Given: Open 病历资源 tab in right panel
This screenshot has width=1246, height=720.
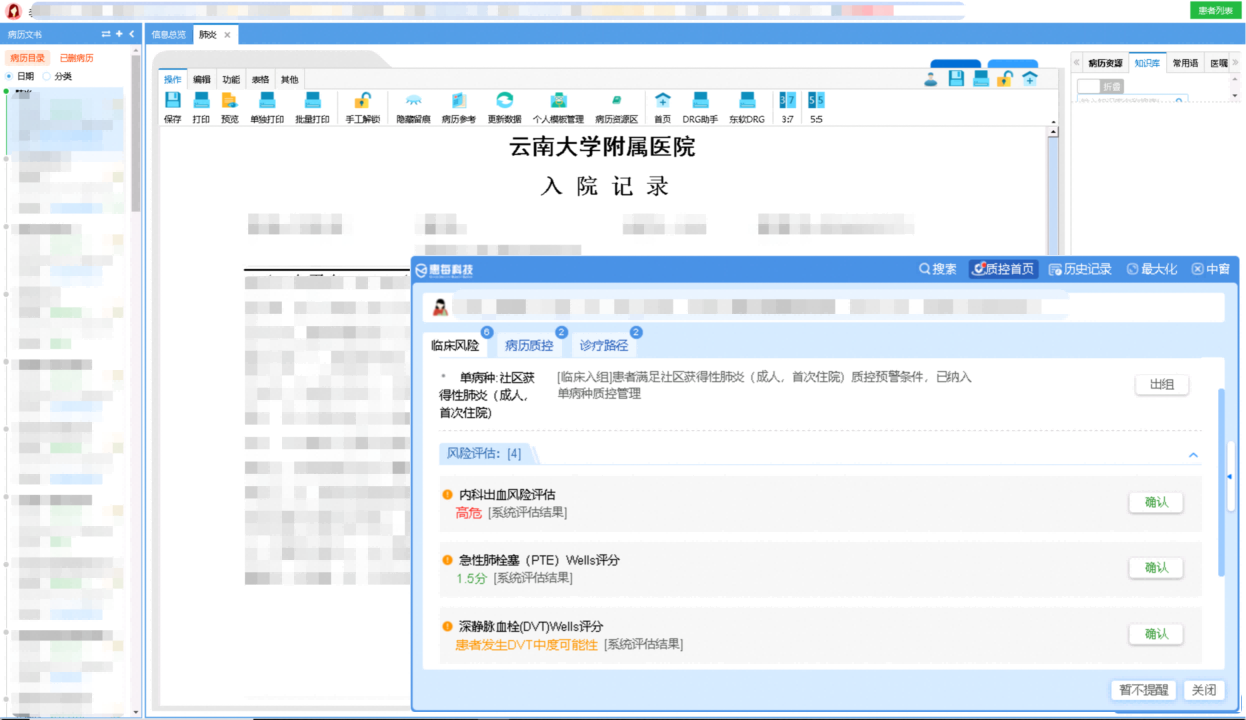Looking at the screenshot, I should tap(1105, 62).
